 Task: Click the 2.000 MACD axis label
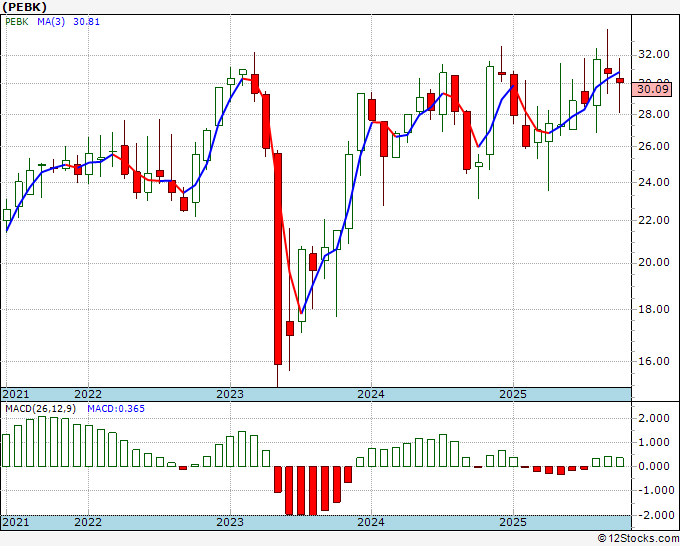pos(654,418)
